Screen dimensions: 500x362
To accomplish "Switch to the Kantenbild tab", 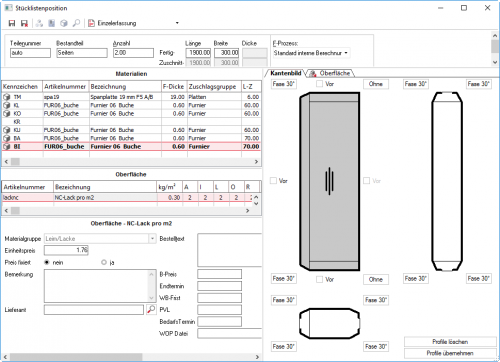I will [x=286, y=73].
